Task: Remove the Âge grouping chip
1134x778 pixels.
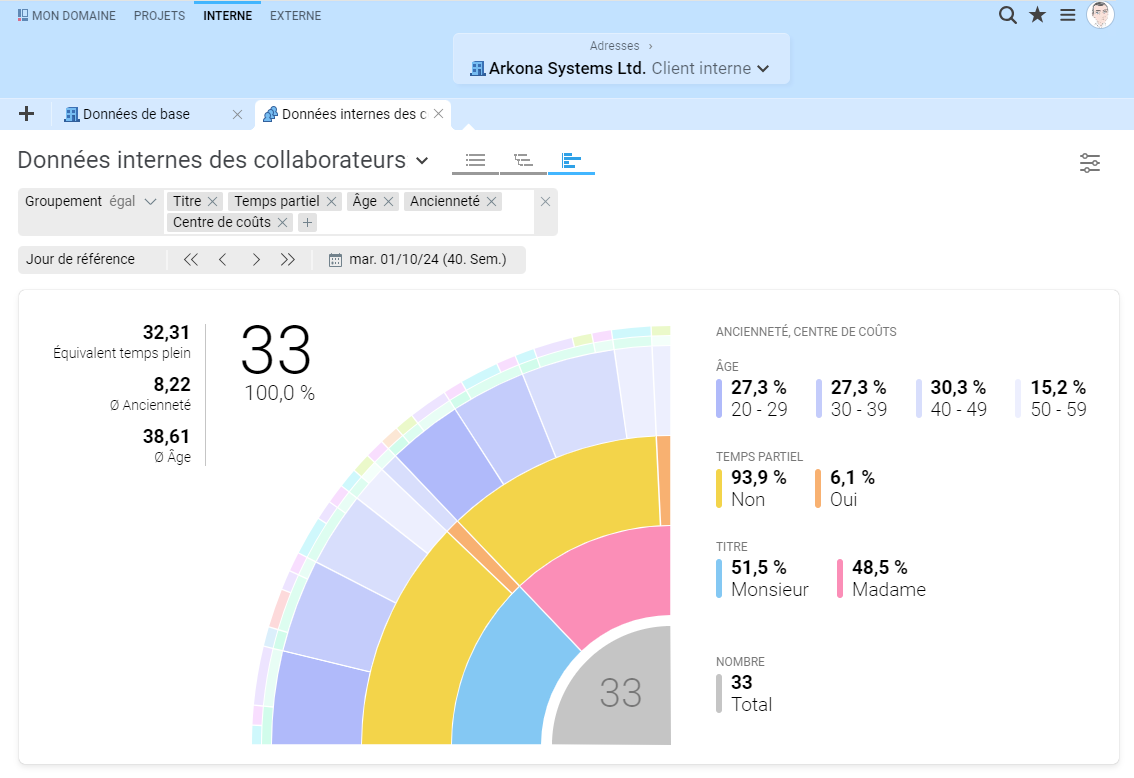Action: click(388, 201)
